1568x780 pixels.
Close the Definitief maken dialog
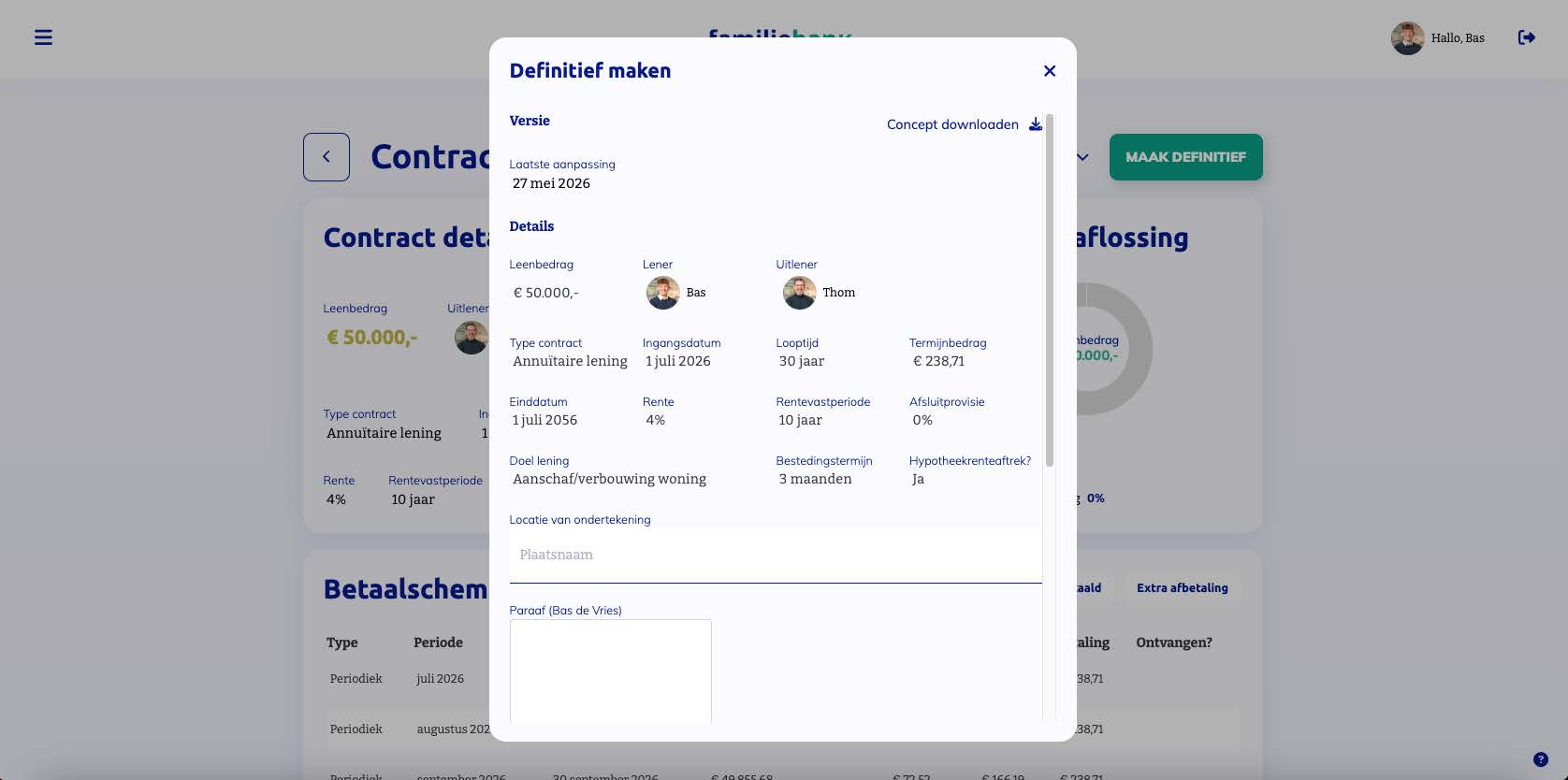click(x=1050, y=71)
